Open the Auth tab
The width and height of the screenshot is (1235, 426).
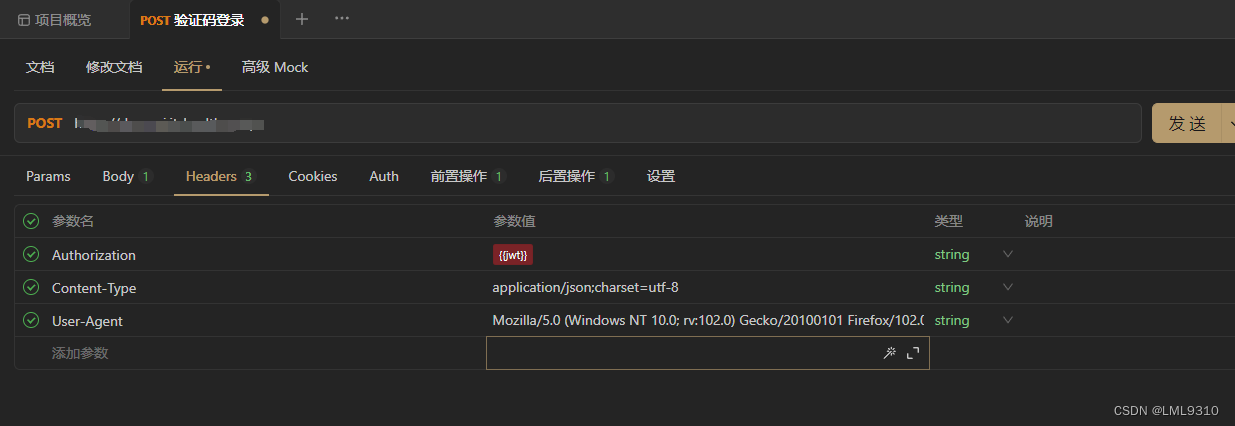[384, 176]
